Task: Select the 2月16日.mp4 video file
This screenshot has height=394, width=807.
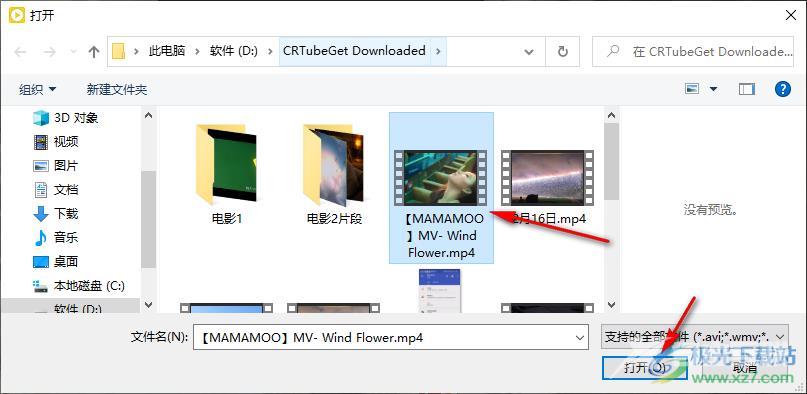Action: click(x=547, y=188)
